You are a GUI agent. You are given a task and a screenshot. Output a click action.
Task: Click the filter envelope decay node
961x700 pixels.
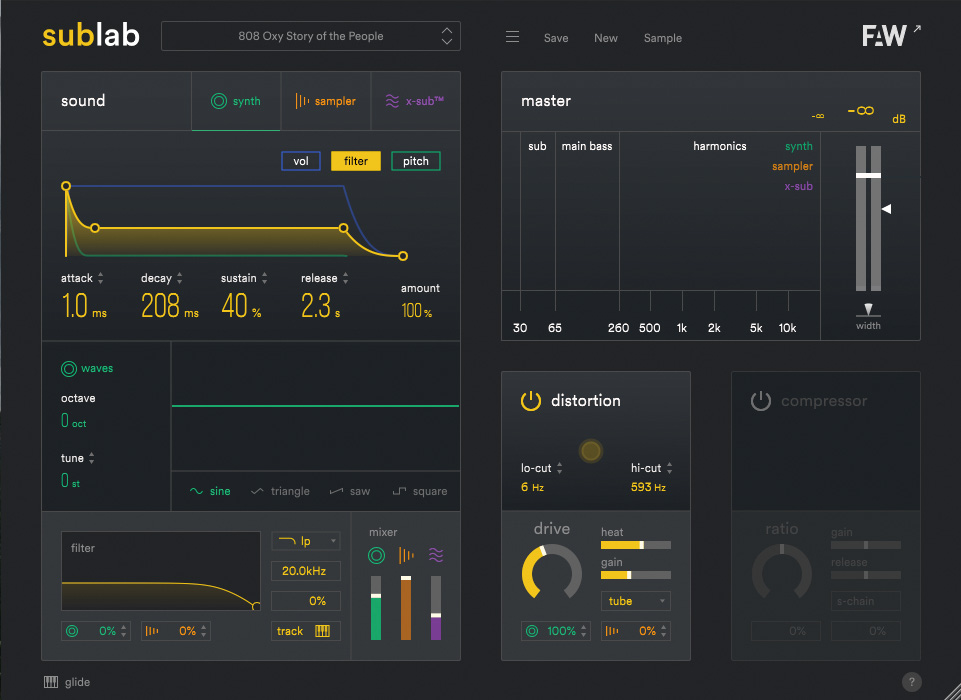click(94, 228)
